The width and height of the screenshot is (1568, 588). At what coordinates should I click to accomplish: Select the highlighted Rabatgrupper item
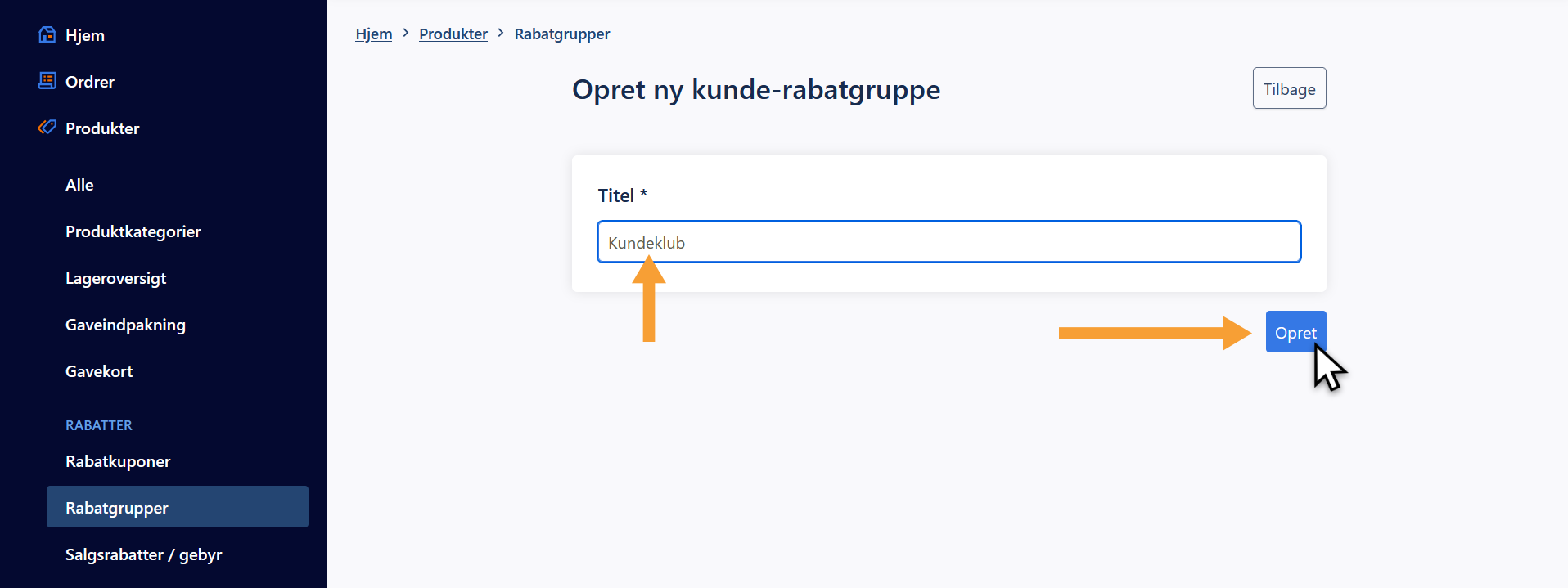(x=177, y=507)
